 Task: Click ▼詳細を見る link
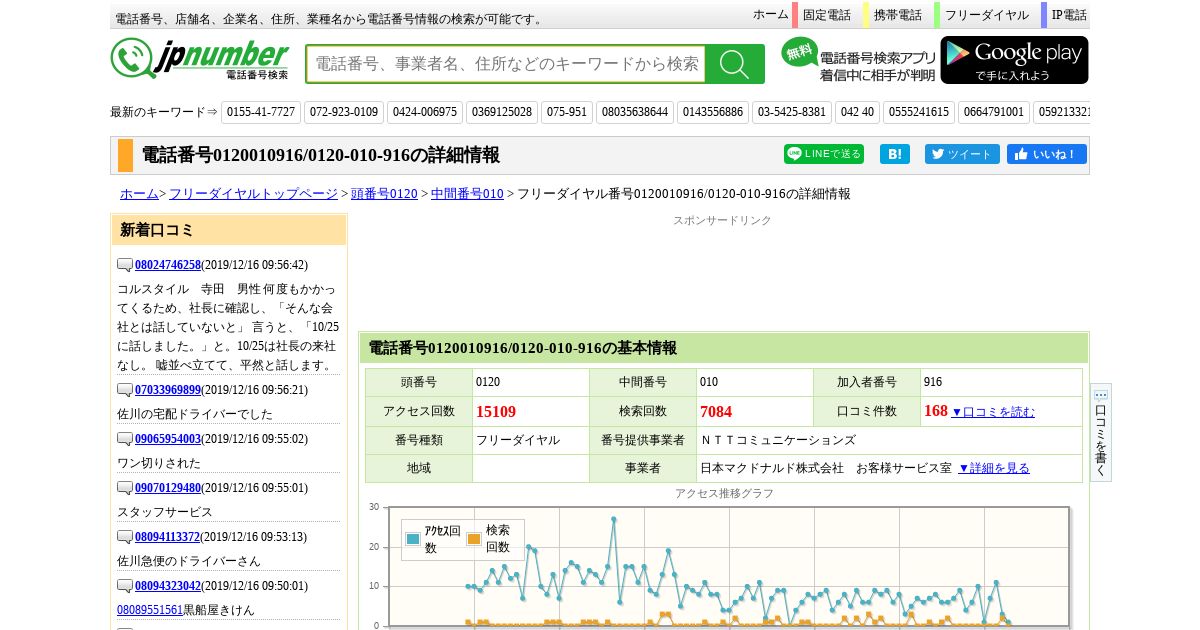click(x=994, y=468)
